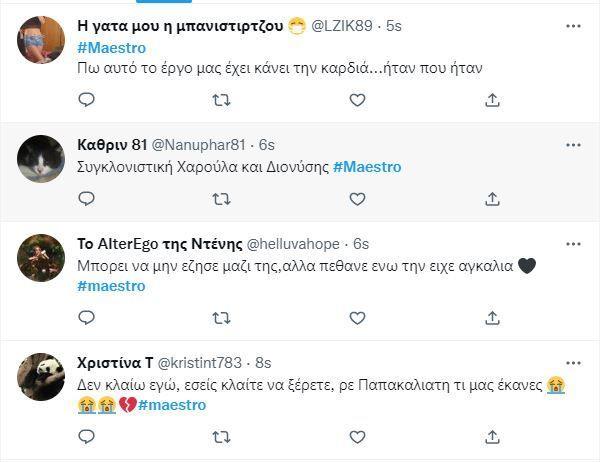Like the tweet by Χριστίνα Τ
The image size is (601, 462).
(357, 437)
